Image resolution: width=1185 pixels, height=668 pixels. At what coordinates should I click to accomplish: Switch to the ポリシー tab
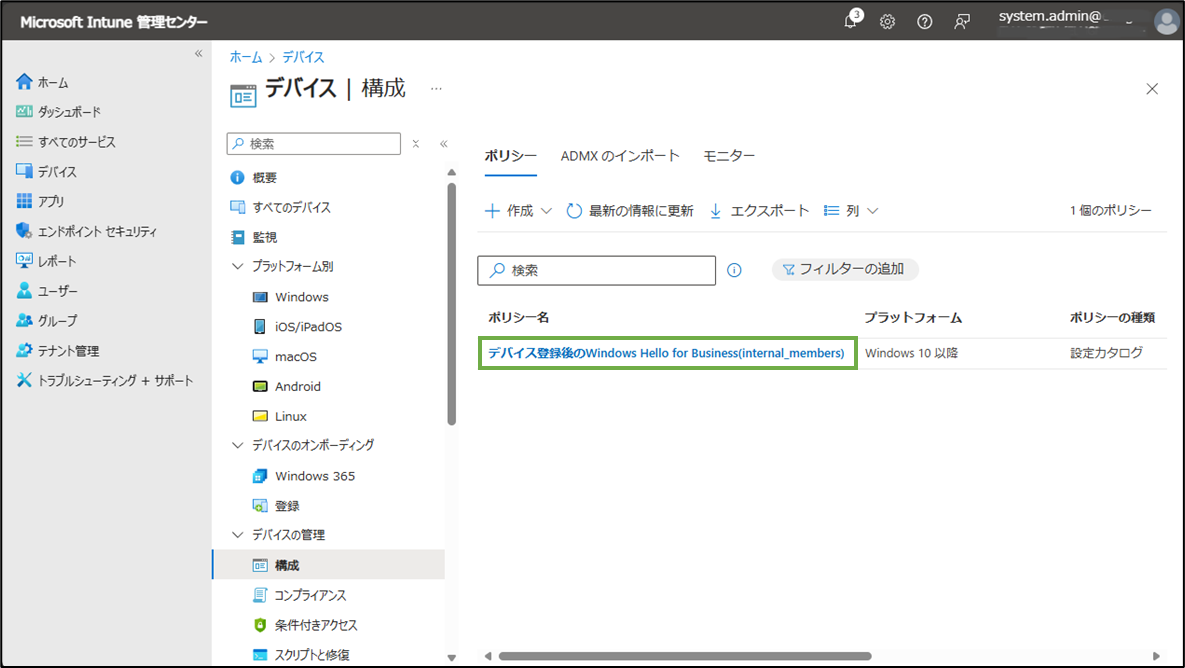click(x=510, y=156)
